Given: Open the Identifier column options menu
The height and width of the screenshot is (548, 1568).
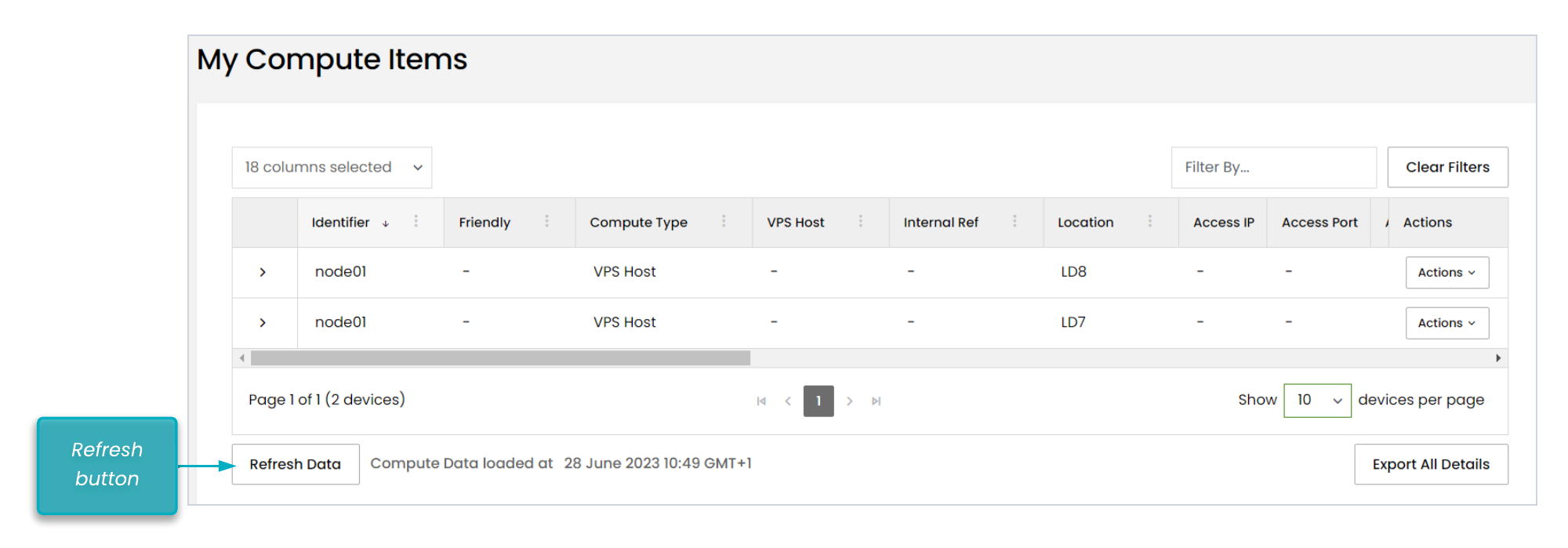Looking at the screenshot, I should click(x=416, y=222).
